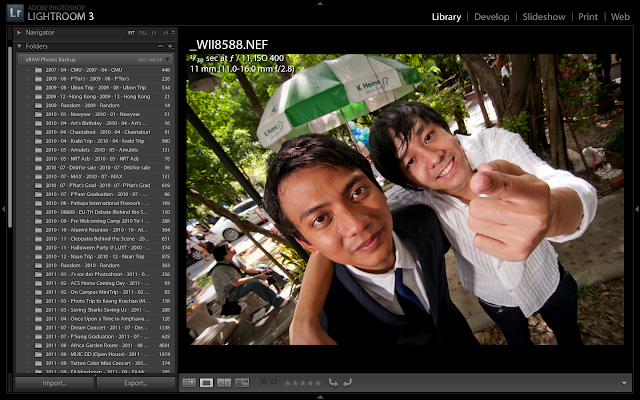Viewport: 640px width, 400px height.
Task: Click the rotate counter-clockwise arrow icon
Action: coord(333,382)
